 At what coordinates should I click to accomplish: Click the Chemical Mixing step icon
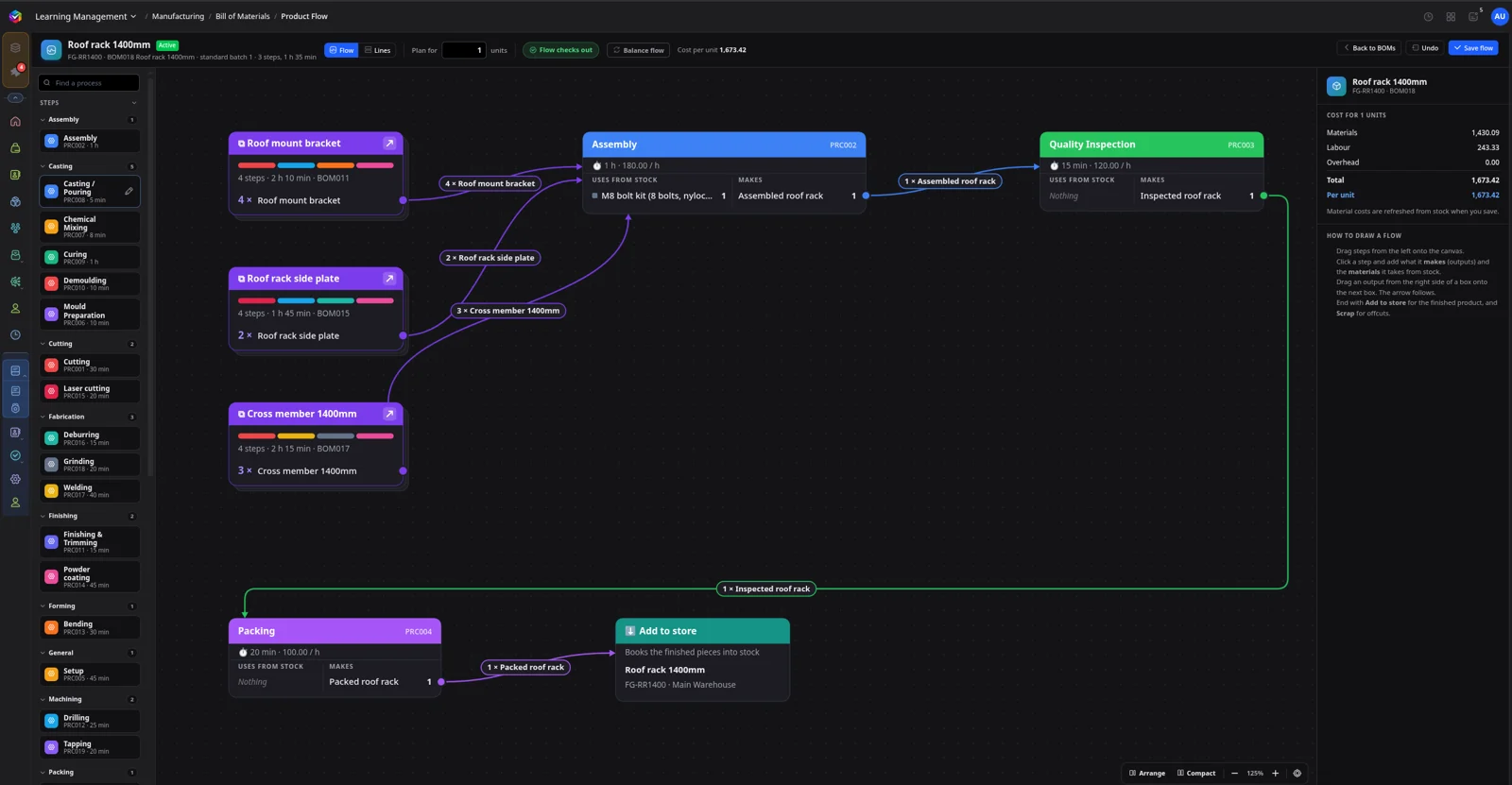click(52, 227)
